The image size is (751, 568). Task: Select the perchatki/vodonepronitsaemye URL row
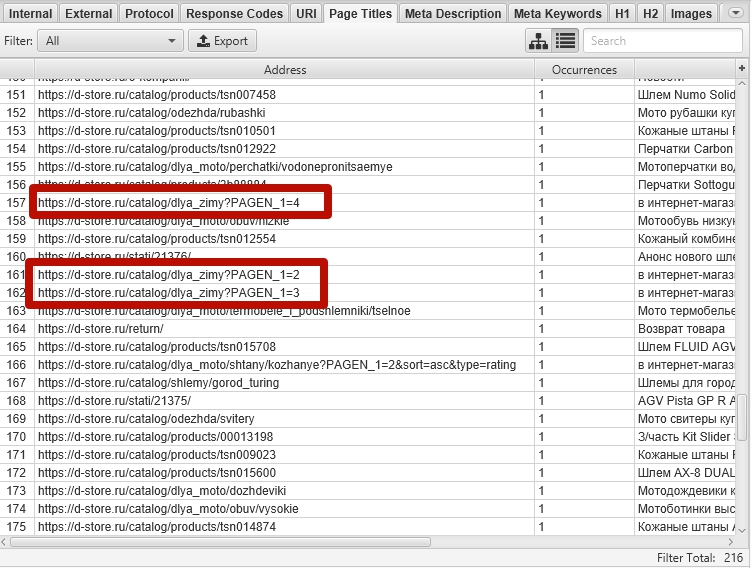click(368, 167)
